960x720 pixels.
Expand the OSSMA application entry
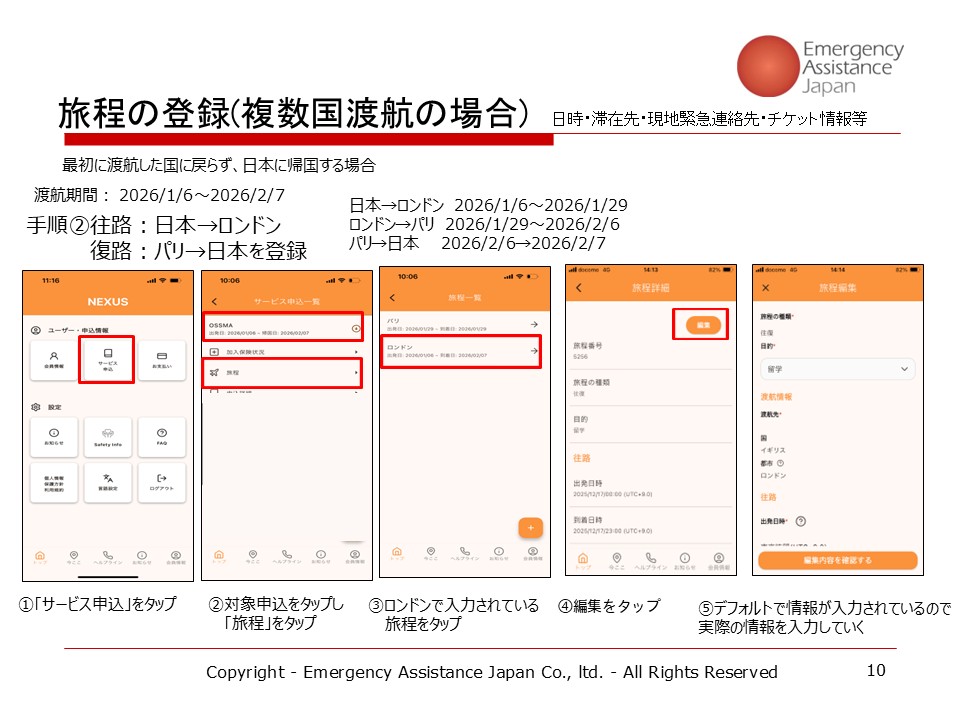(x=281, y=328)
